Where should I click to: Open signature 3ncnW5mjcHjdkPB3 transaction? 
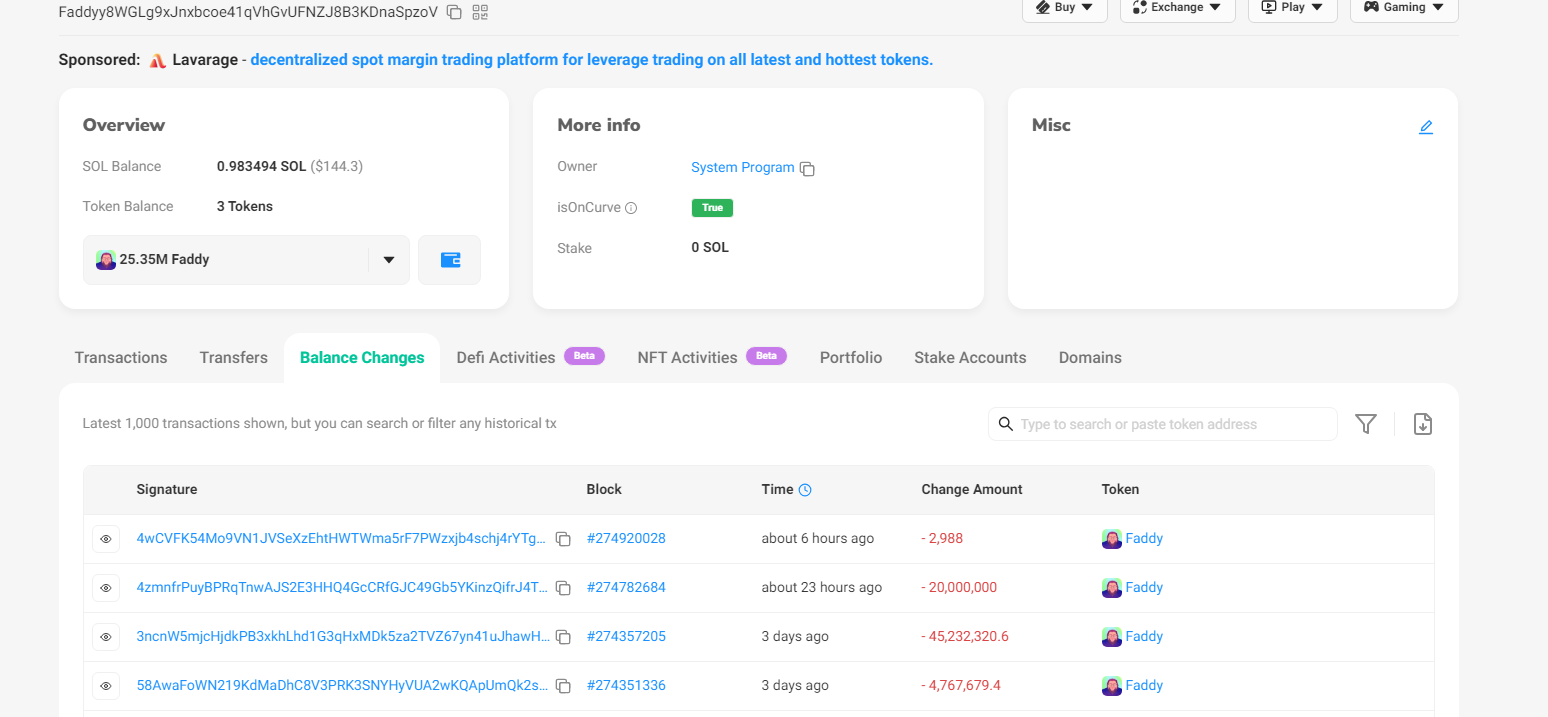pos(342,636)
